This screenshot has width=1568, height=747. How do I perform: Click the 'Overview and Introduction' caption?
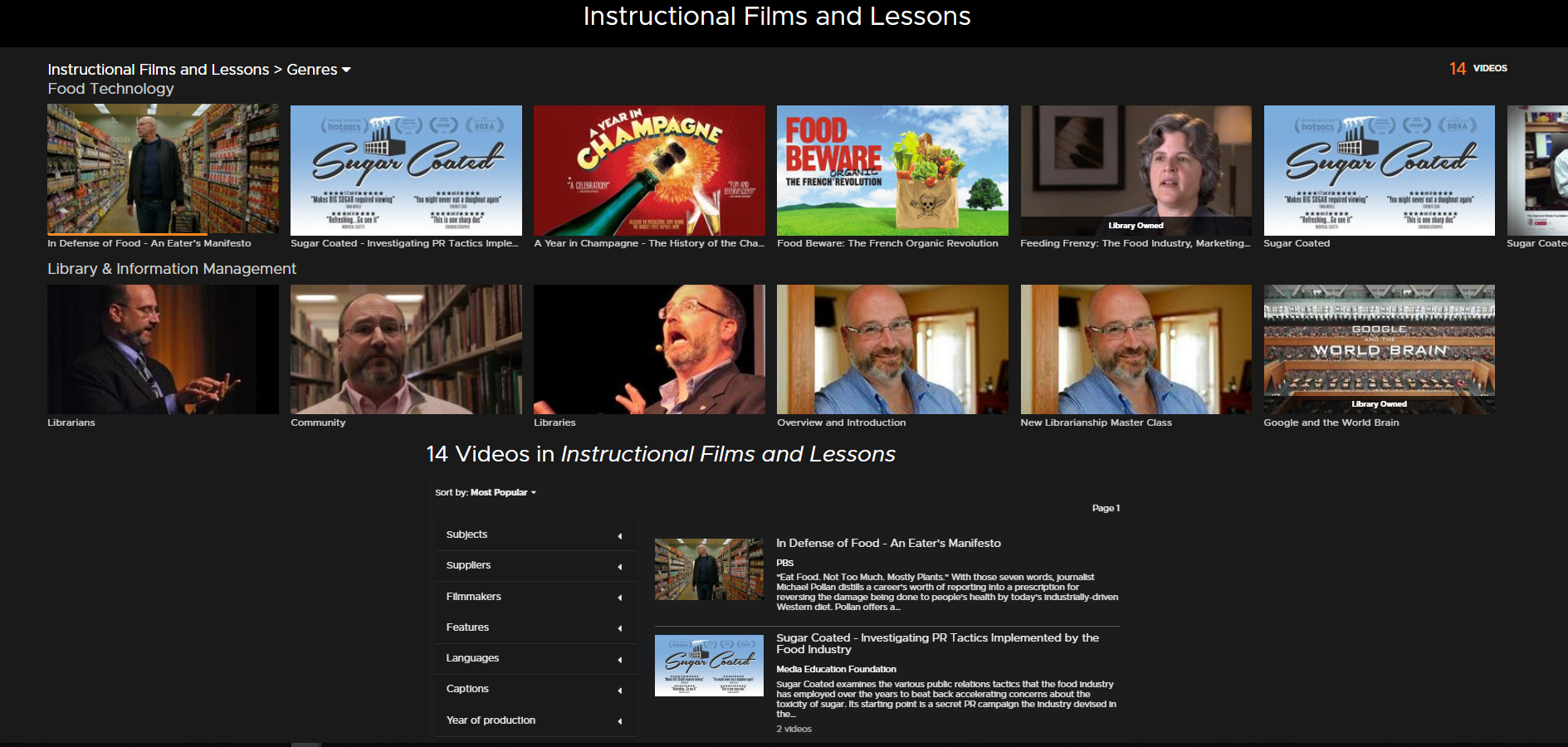click(x=841, y=422)
